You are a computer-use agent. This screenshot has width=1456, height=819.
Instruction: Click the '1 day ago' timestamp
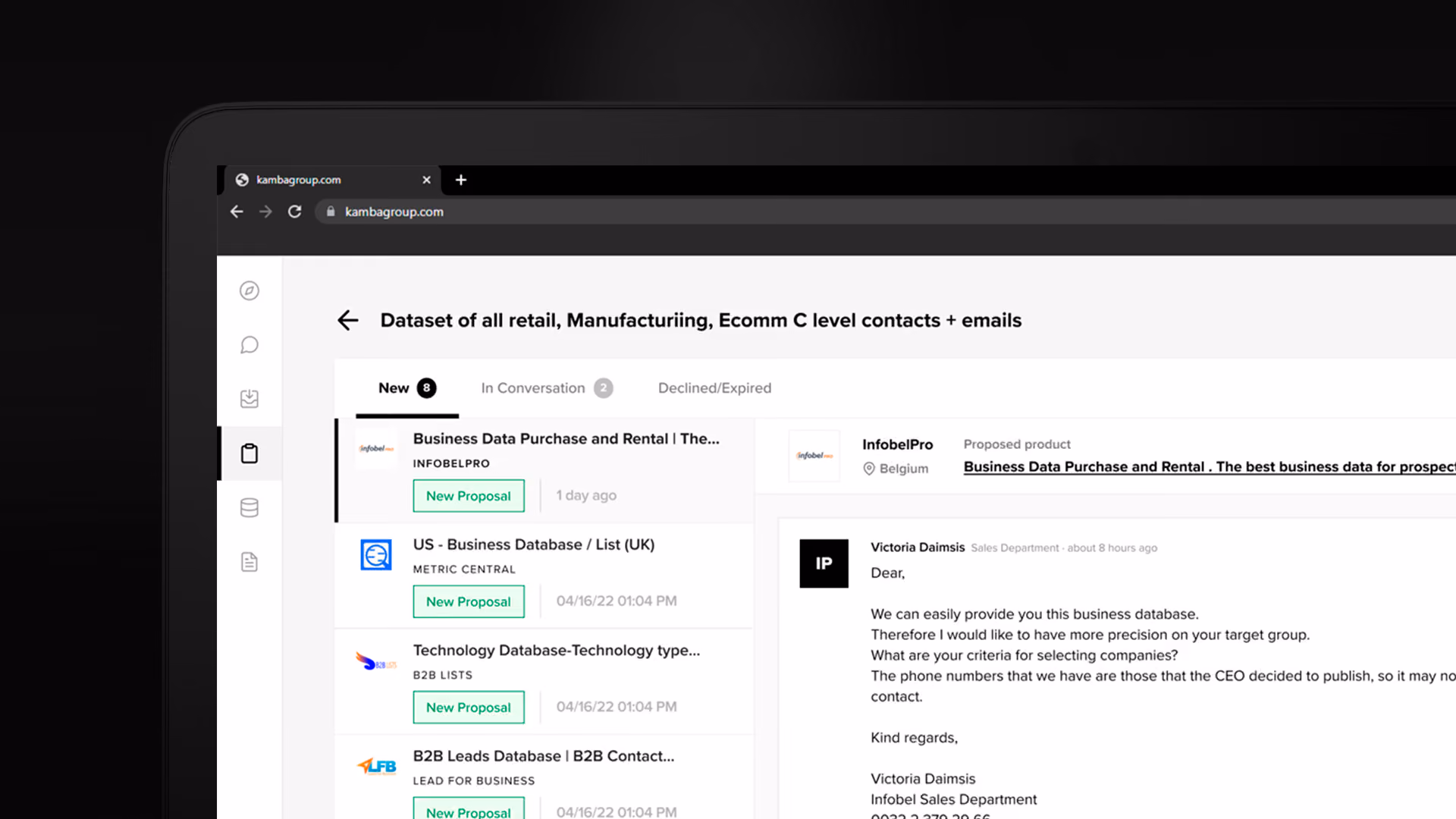(x=586, y=495)
